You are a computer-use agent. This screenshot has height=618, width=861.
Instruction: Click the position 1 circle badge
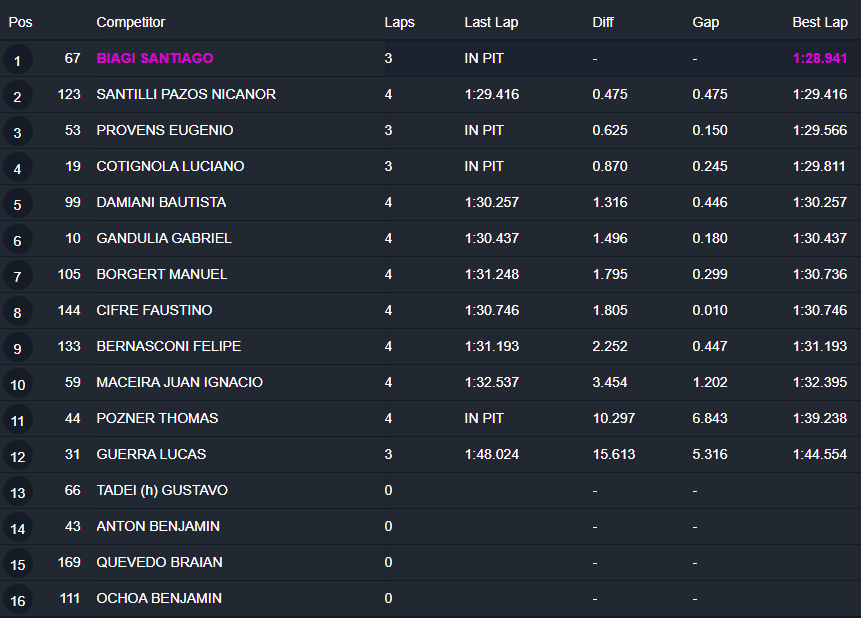pyautogui.click(x=17, y=60)
